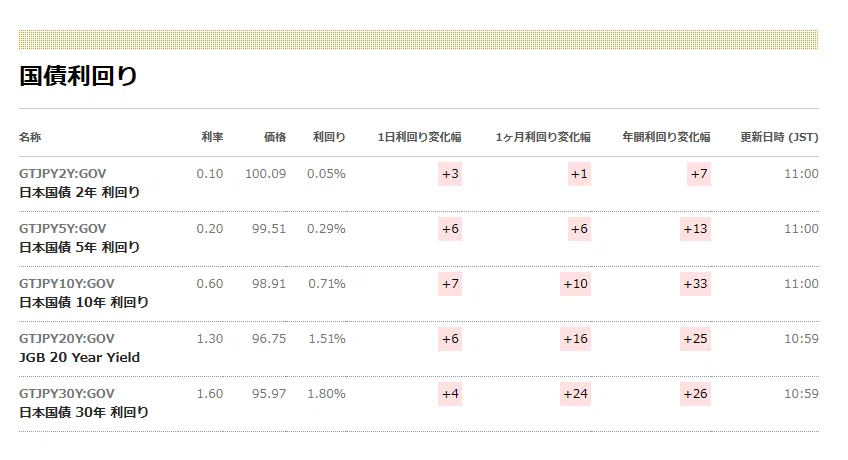Viewport: 848px width, 460px height.
Task: Select JGB 20 Year Yield name
Action: pyautogui.click(x=80, y=357)
